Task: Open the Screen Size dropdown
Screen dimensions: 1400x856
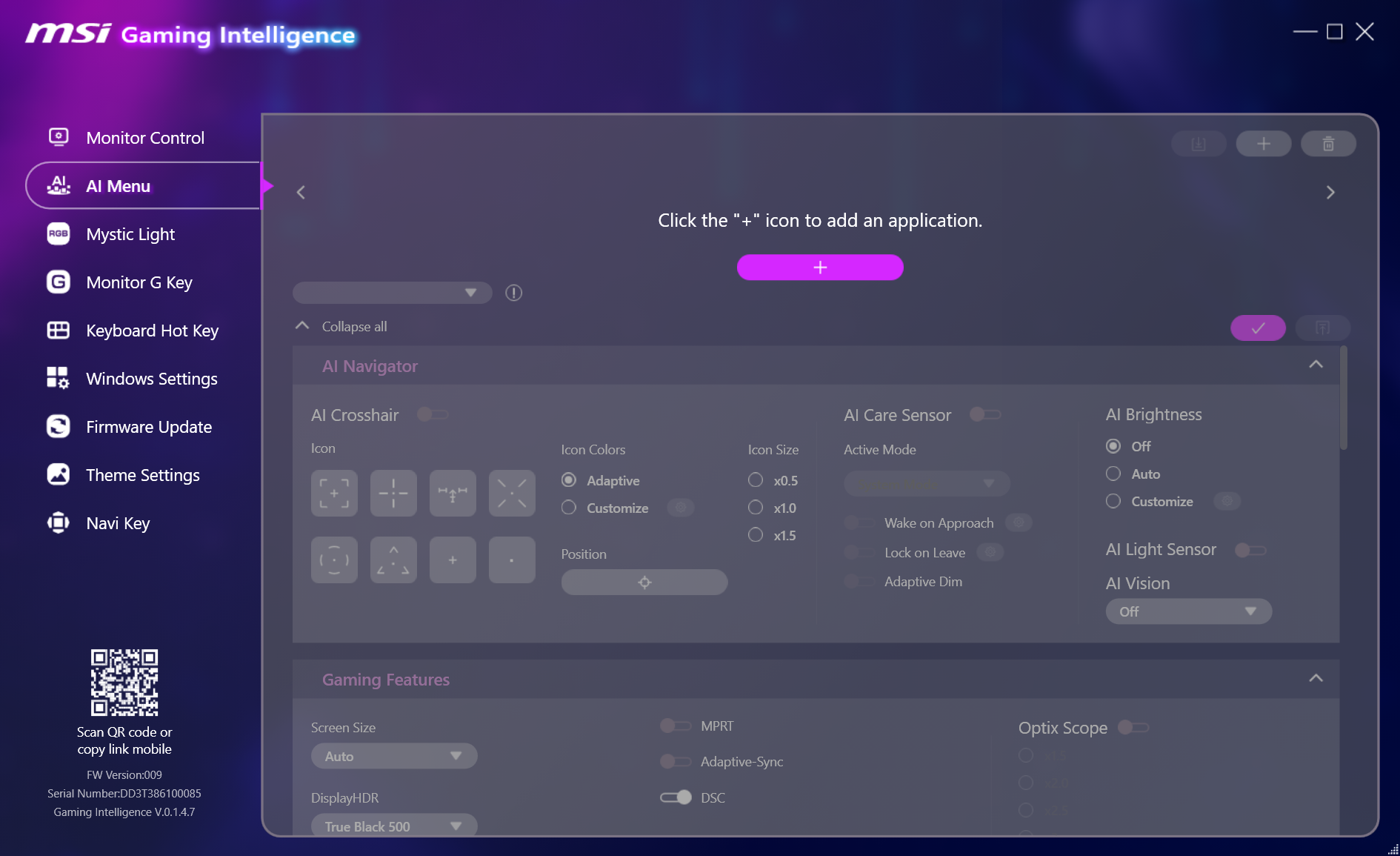Action: [x=394, y=756]
